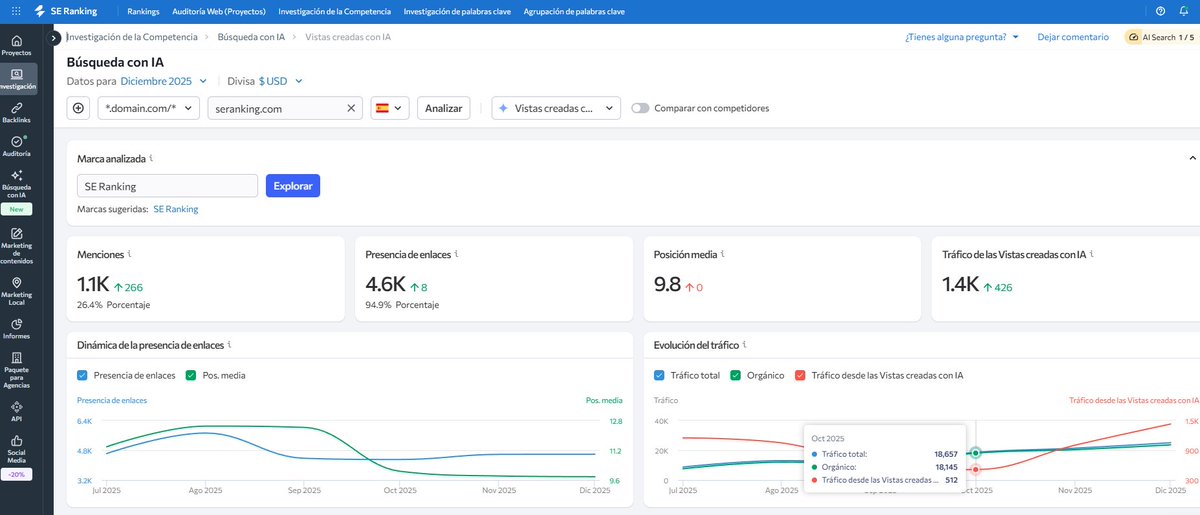
Task: Click the SE Ranking brand name field
Action: coord(168,186)
